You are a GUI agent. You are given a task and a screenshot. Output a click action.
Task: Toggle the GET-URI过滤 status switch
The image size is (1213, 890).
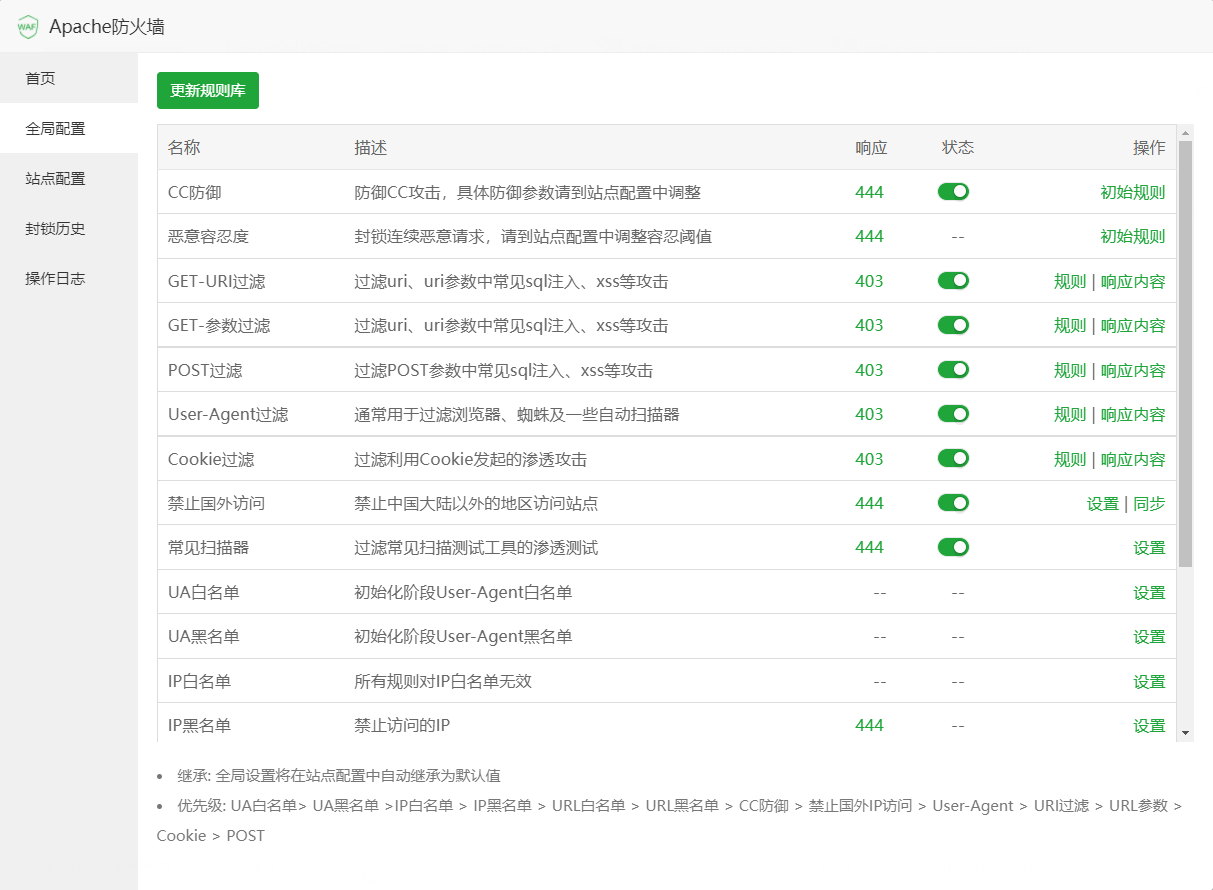click(x=953, y=281)
